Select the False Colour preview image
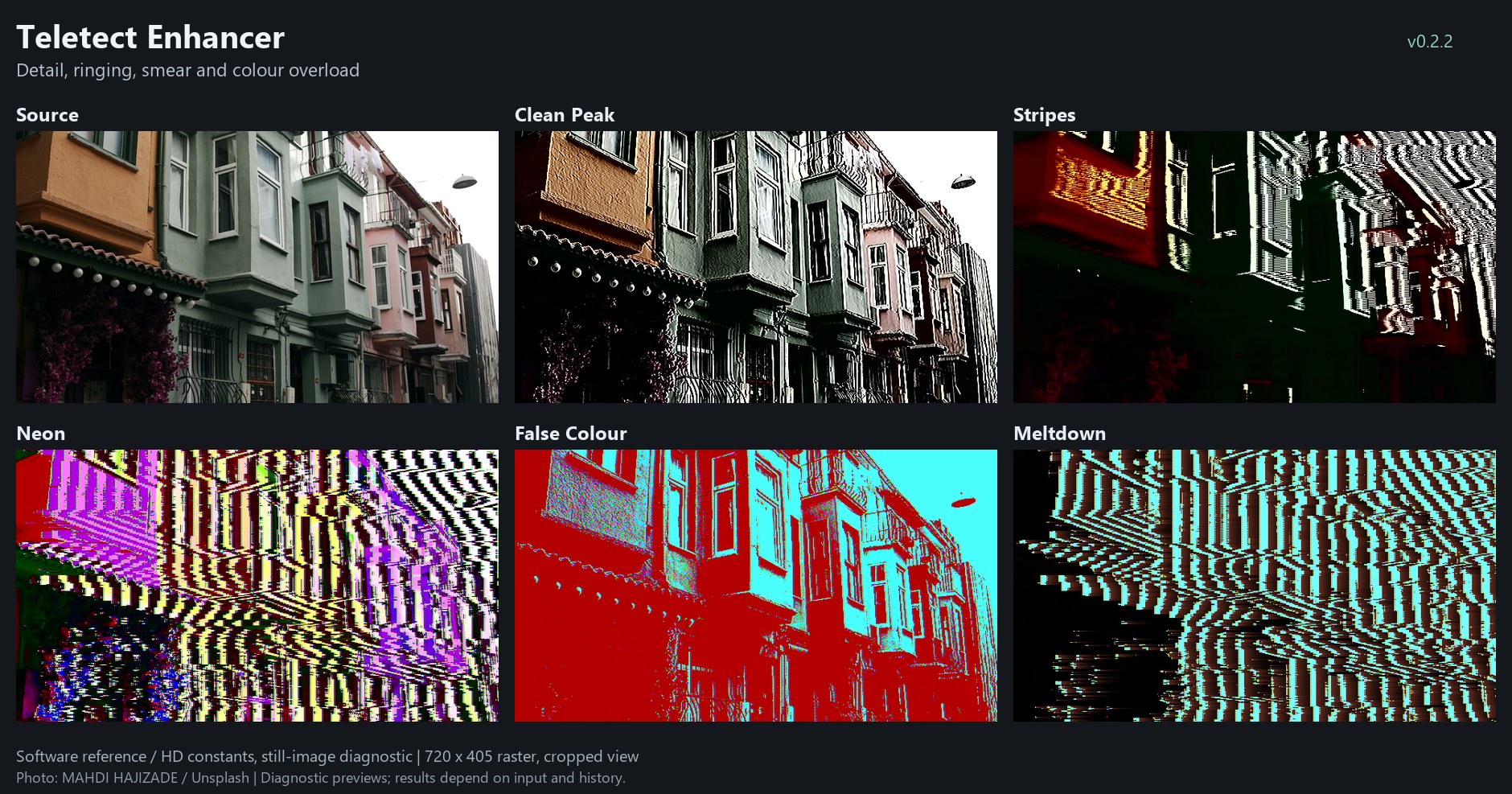This screenshot has width=1512, height=794. point(756,586)
